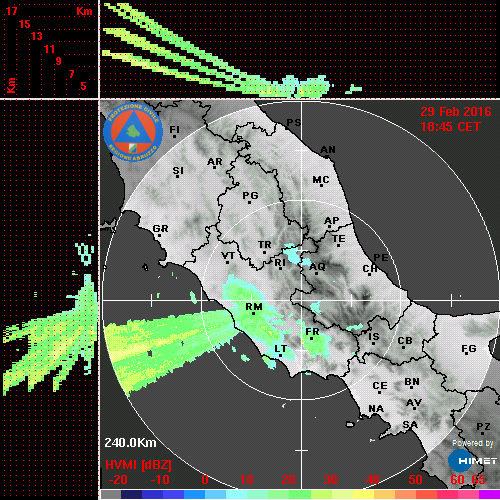Image resolution: width=500 pixels, height=500 pixels.
Task: Click the '-20' dBZ scale label
Action: tap(118, 480)
